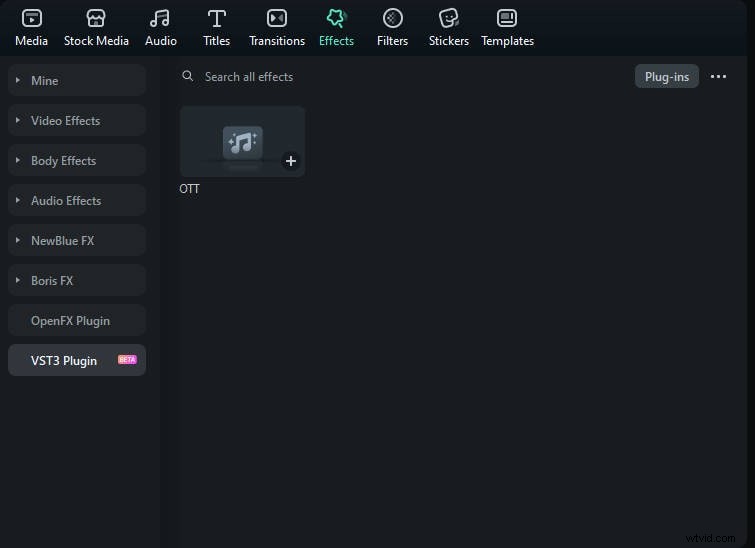
Task: Switch to the Stock Media tab label
Action: tap(96, 41)
